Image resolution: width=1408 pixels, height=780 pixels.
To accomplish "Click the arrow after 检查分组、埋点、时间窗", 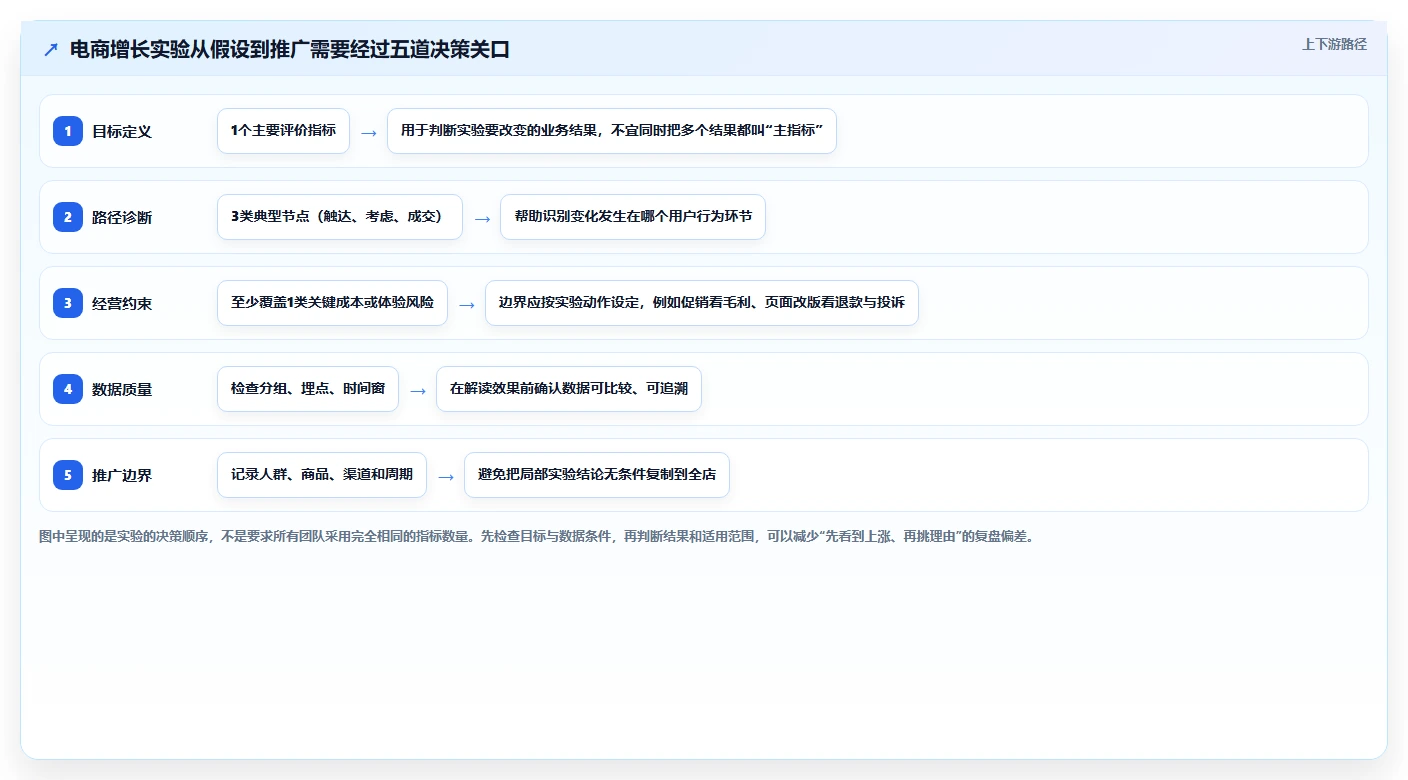I will tap(418, 390).
